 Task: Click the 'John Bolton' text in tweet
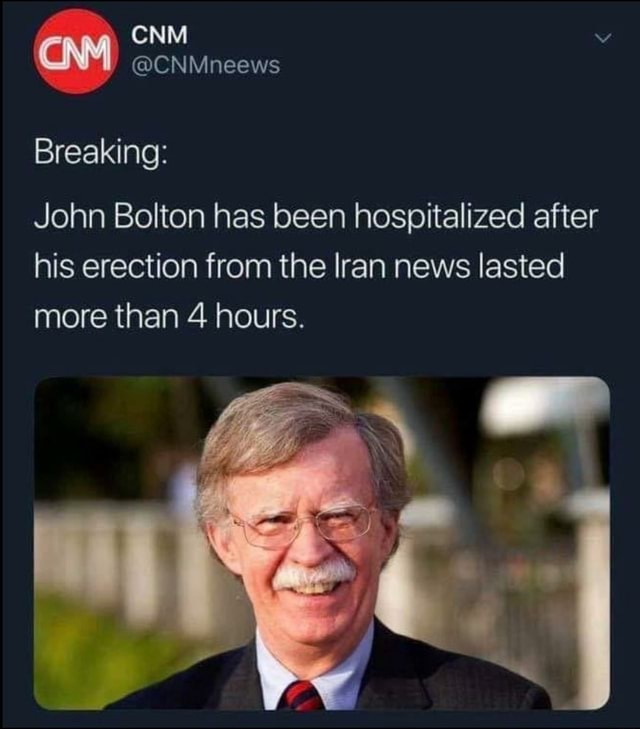119,216
